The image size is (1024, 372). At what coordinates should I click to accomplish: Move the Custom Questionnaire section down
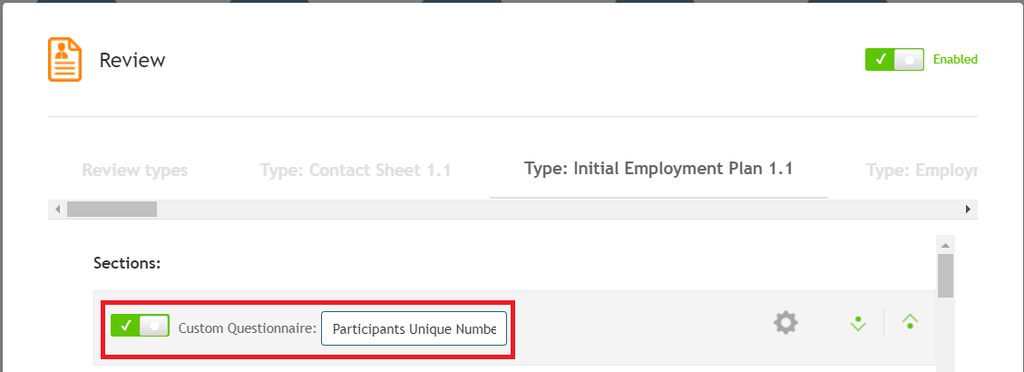857,322
